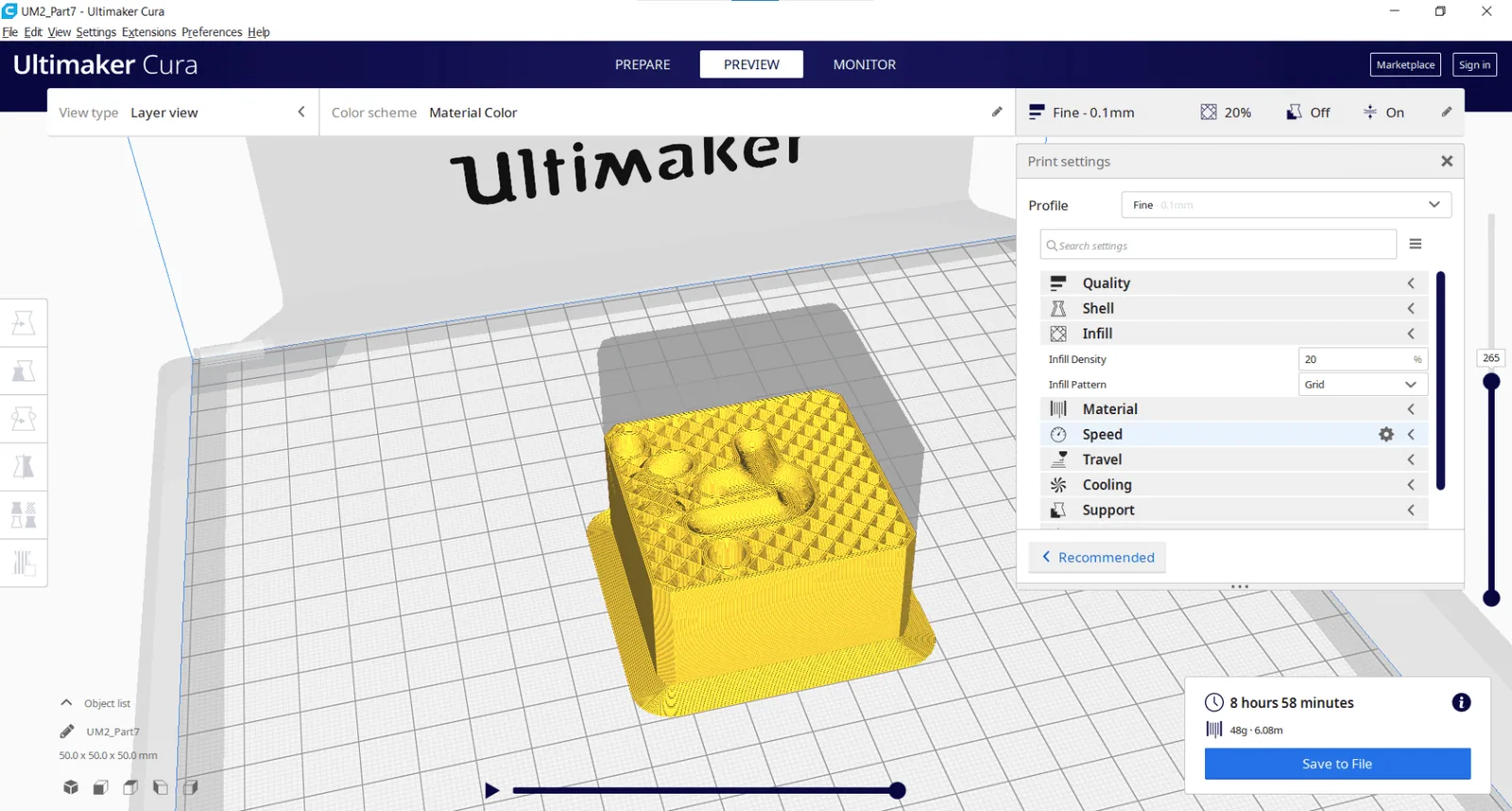Open the Profile dropdown showing Fine
1512x811 pixels.
pyautogui.click(x=1286, y=205)
